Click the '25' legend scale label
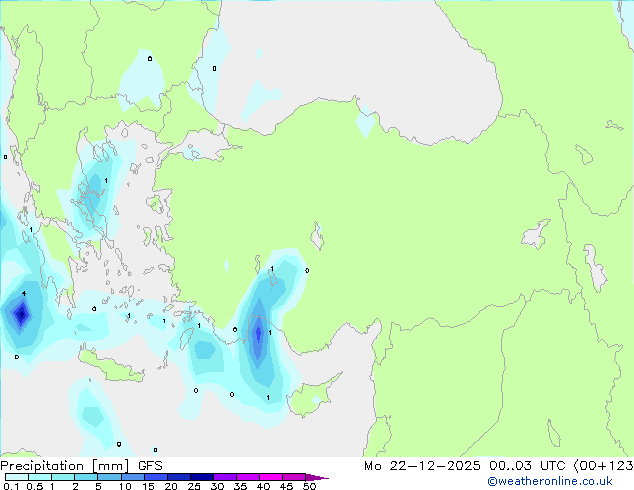The width and height of the screenshot is (634, 490). coord(194,486)
